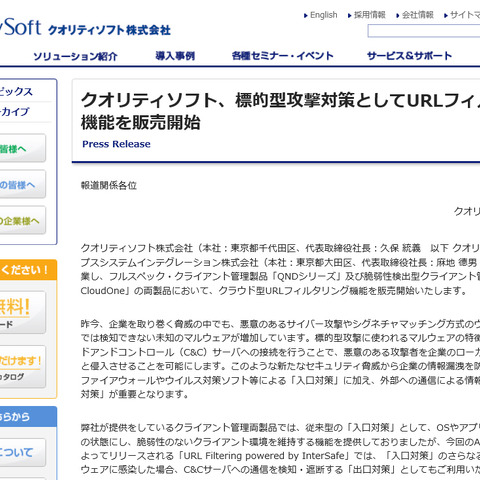Click the Press Release label
Viewport: 480px width, 480px height.
(x=116, y=144)
